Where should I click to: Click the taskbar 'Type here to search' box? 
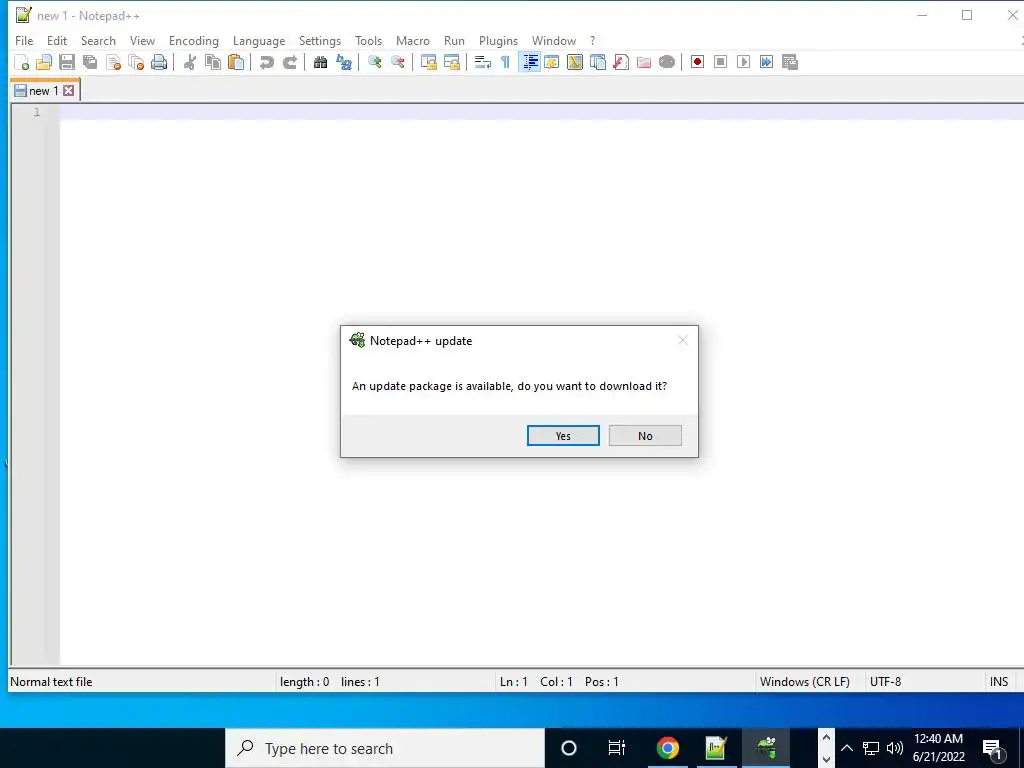(385, 748)
